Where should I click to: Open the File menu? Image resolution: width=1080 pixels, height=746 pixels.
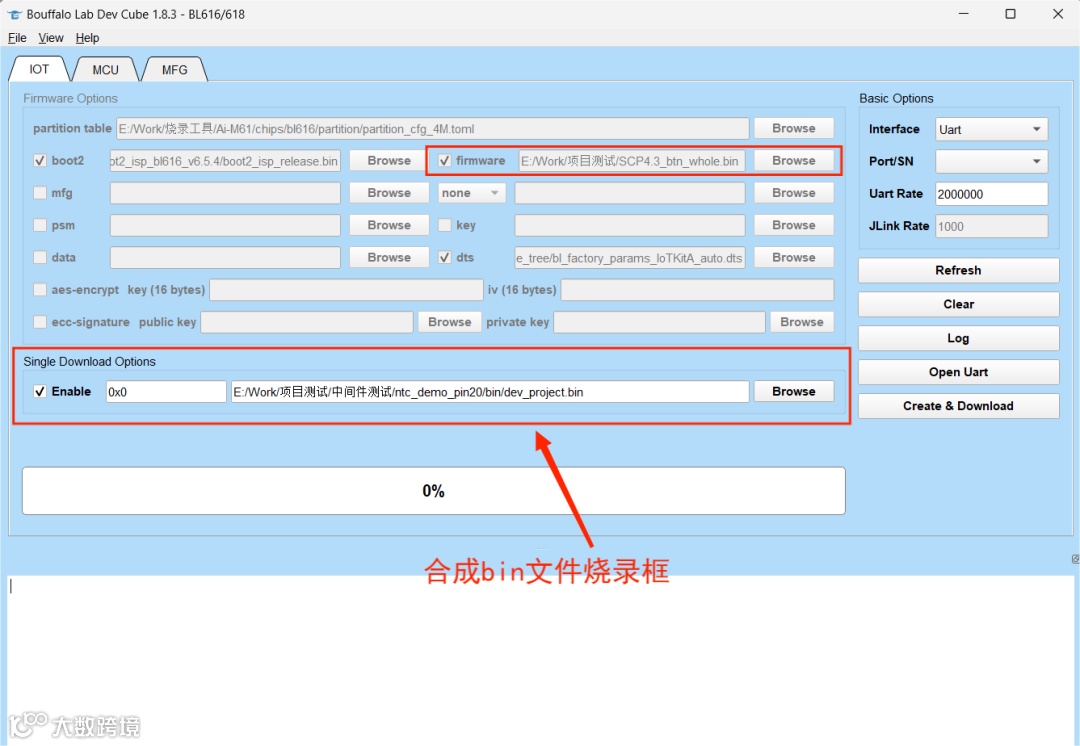coord(16,37)
